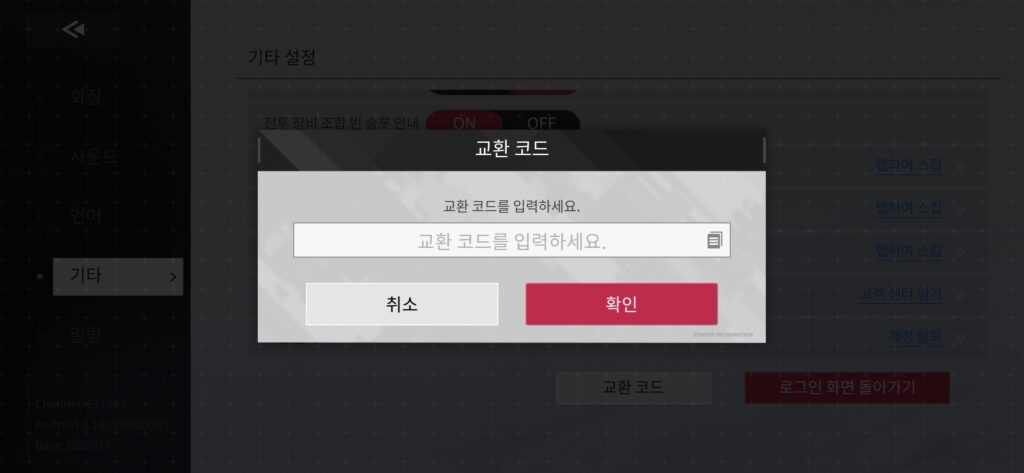Viewport: 1024px width, 473px height.
Task: Switch to the 언어 settings tab
Action: 86,216
